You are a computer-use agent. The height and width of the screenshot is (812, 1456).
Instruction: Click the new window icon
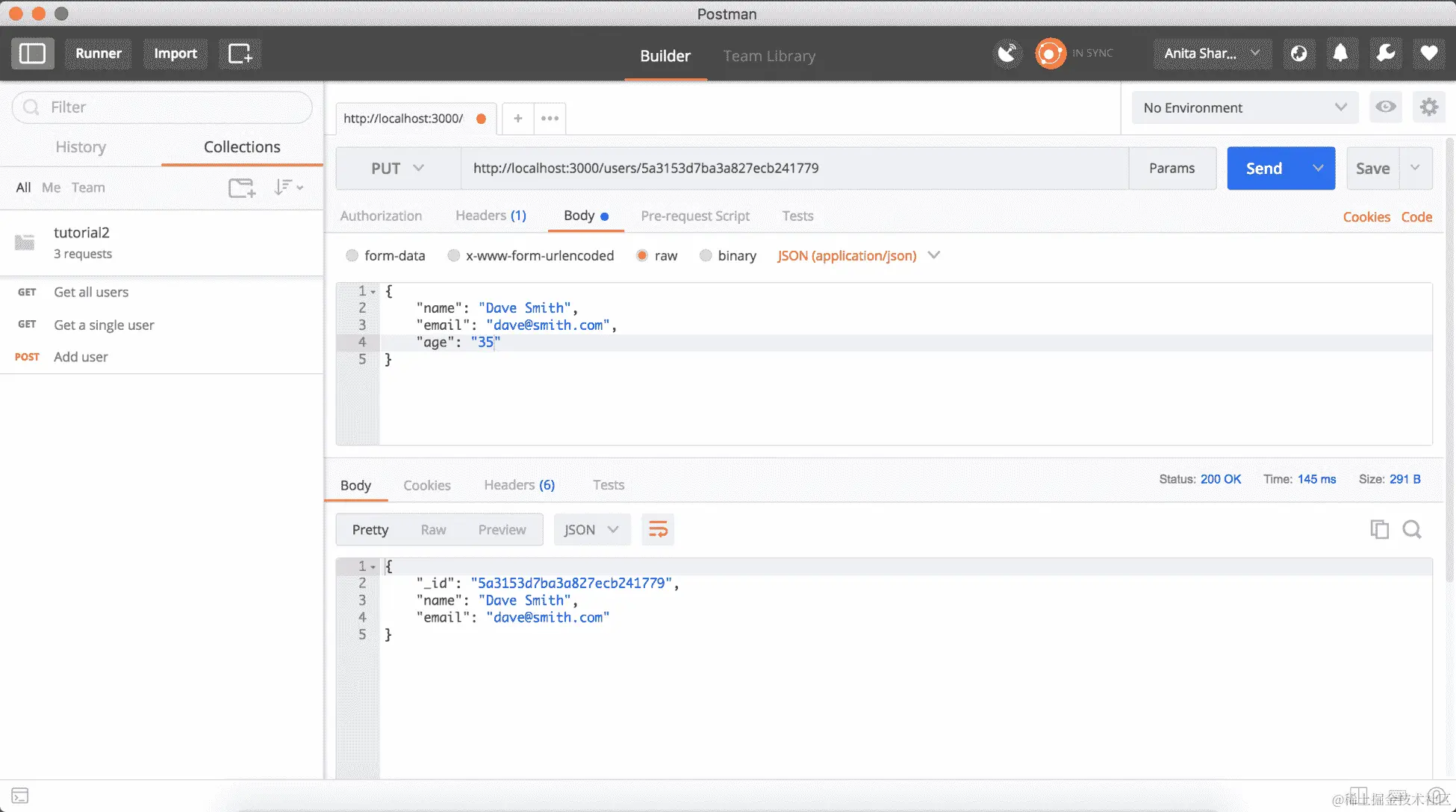click(240, 54)
